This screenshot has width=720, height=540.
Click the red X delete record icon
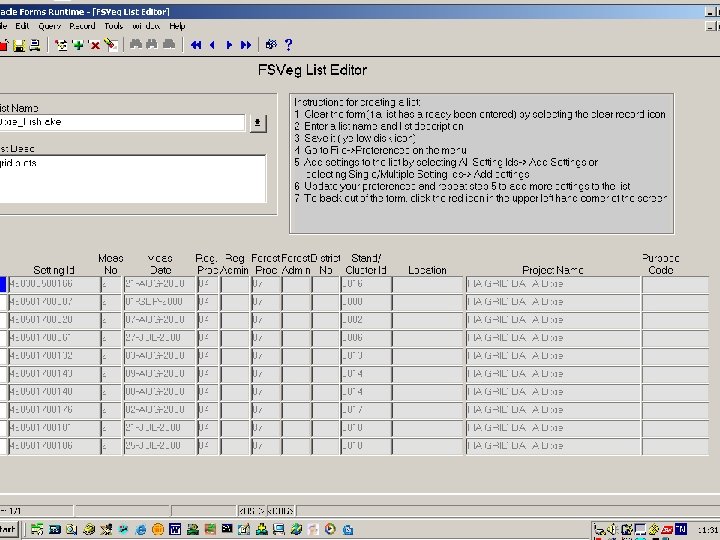[x=94, y=45]
